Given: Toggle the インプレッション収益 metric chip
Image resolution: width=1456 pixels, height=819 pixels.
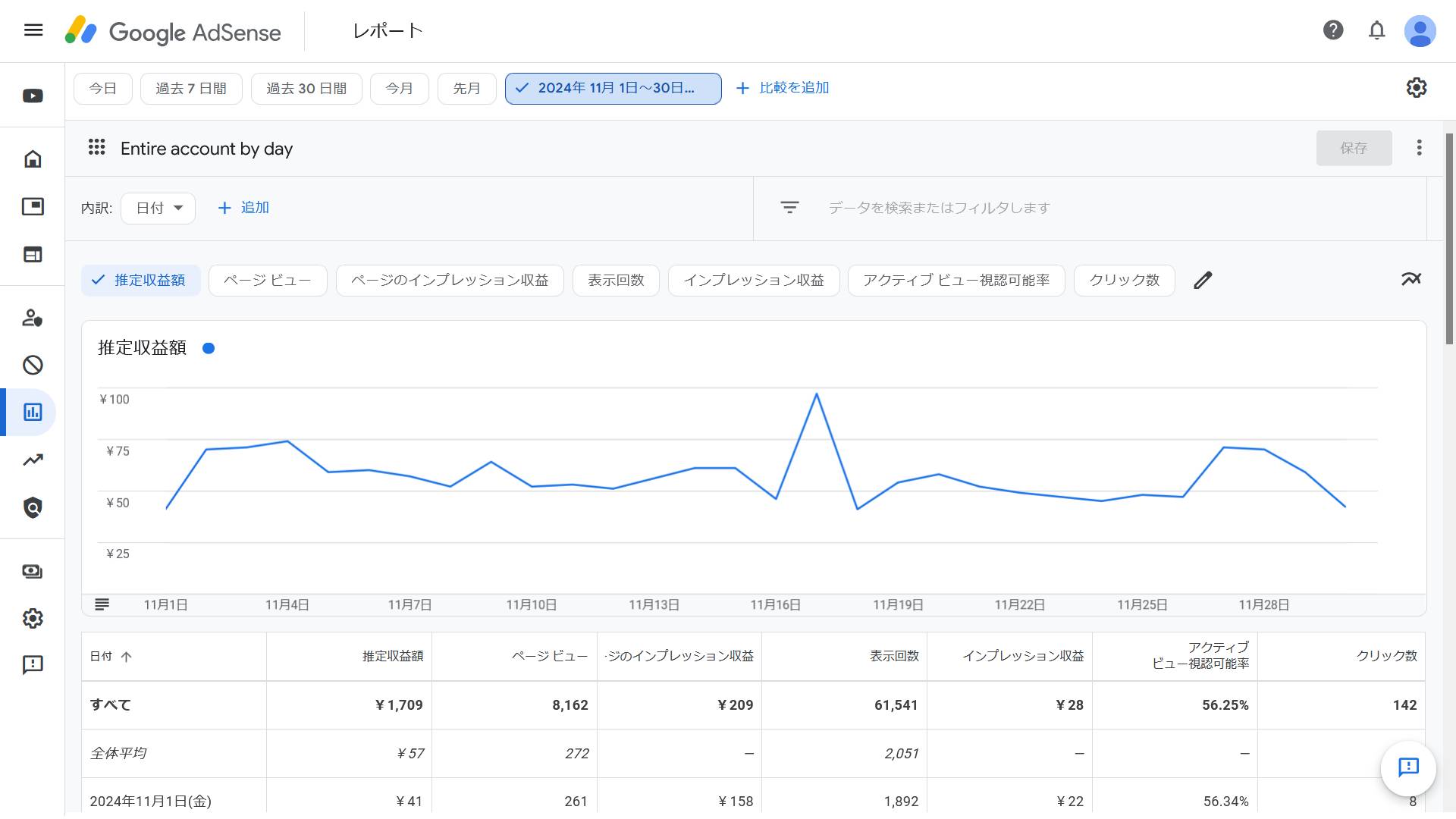Looking at the screenshot, I should click(x=754, y=281).
